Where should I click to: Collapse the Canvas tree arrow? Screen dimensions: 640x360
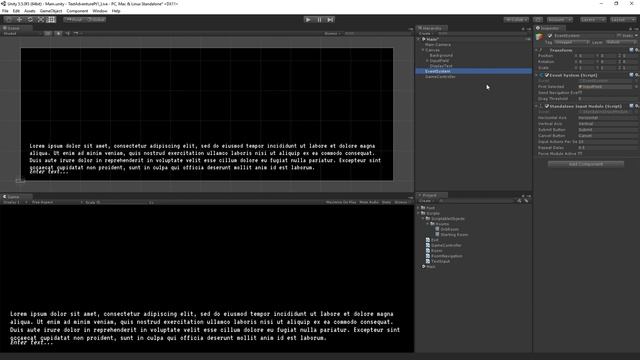(423, 50)
